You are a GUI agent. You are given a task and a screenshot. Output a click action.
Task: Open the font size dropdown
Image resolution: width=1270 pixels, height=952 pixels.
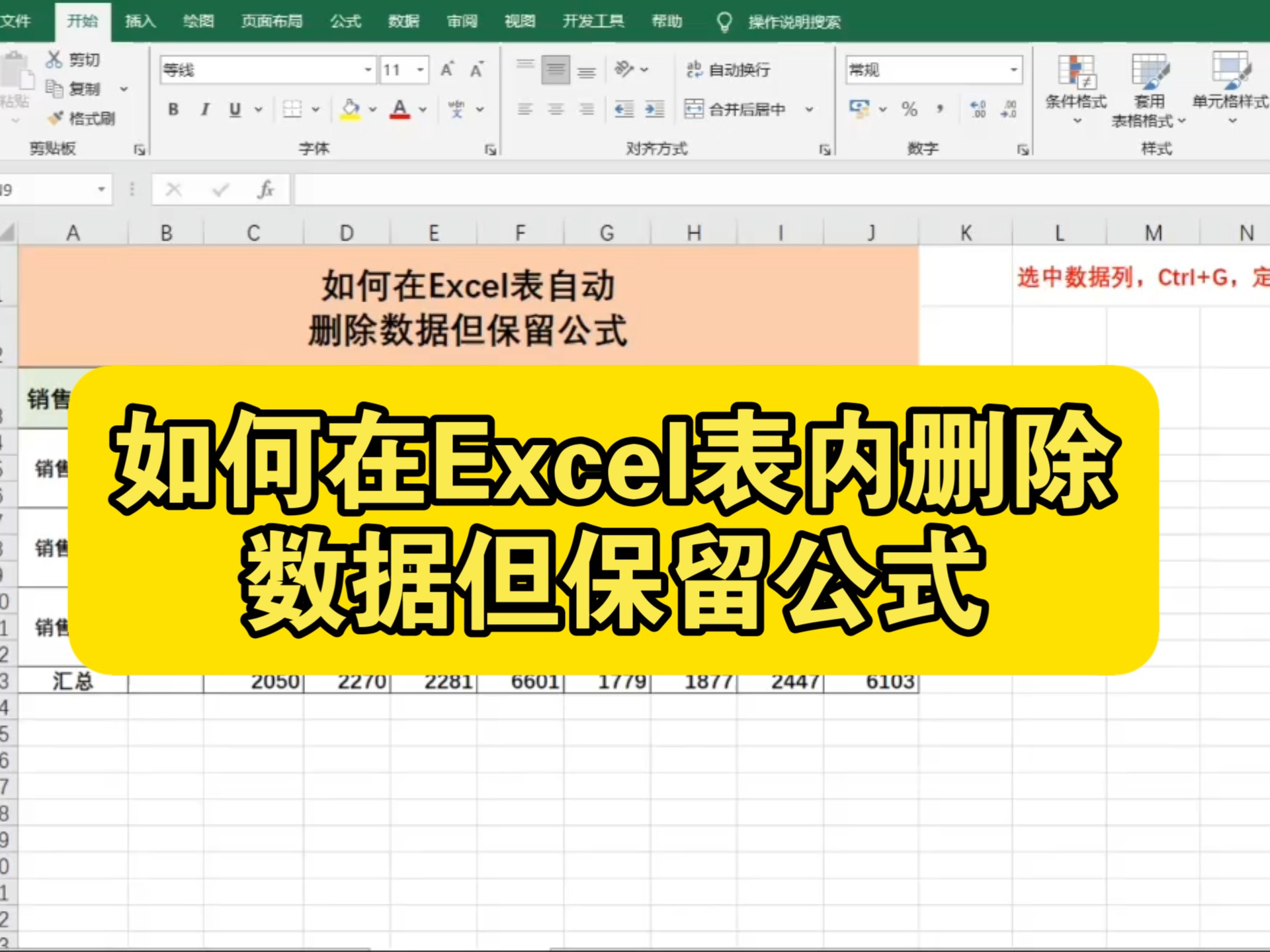[x=420, y=69]
